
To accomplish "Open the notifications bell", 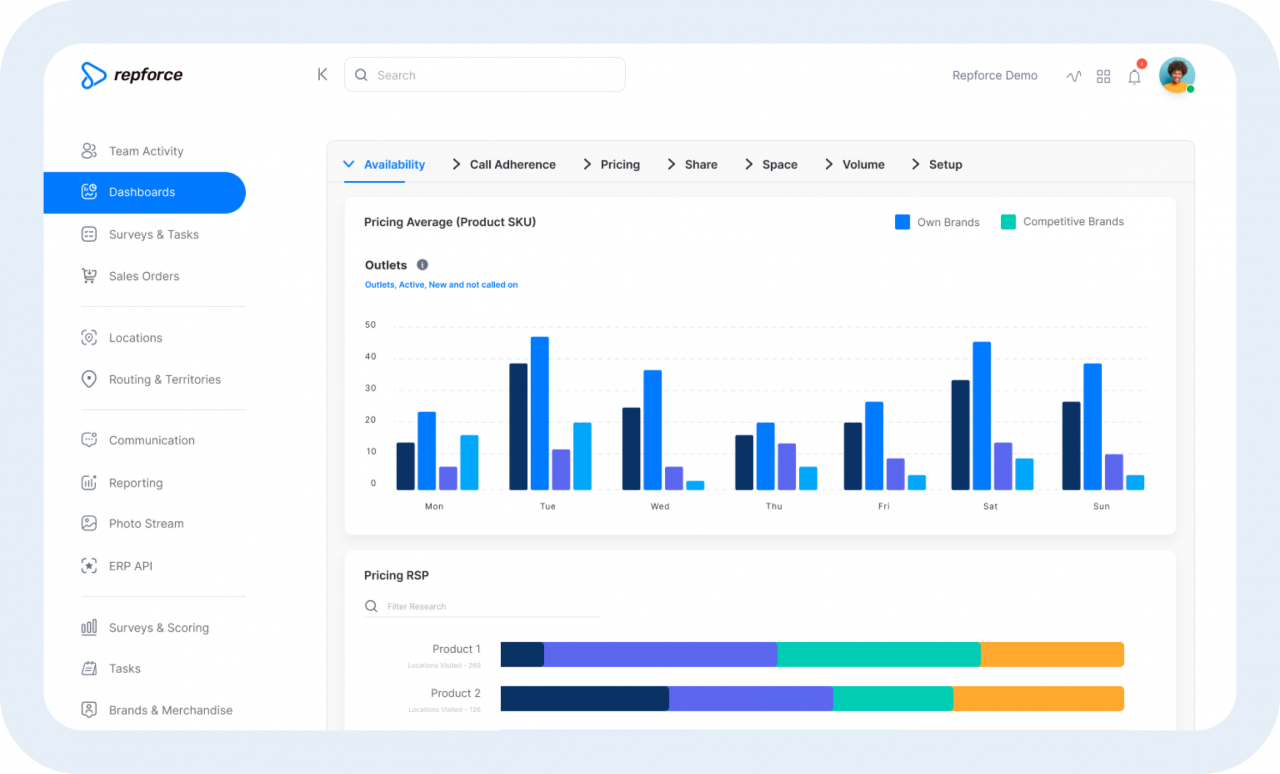I will pos(1134,76).
